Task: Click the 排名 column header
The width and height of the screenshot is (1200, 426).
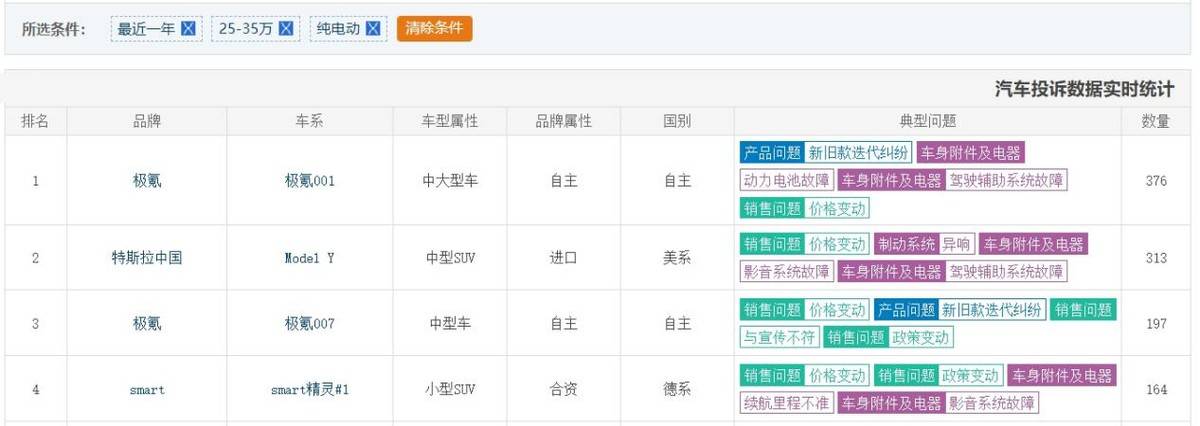Action: [x=36, y=122]
